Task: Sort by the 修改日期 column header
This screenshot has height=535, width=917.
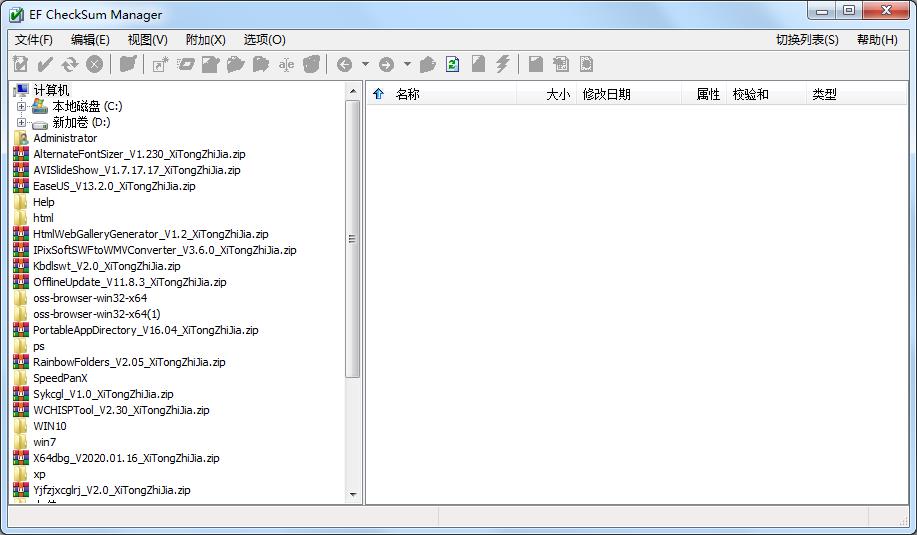Action: [606, 94]
